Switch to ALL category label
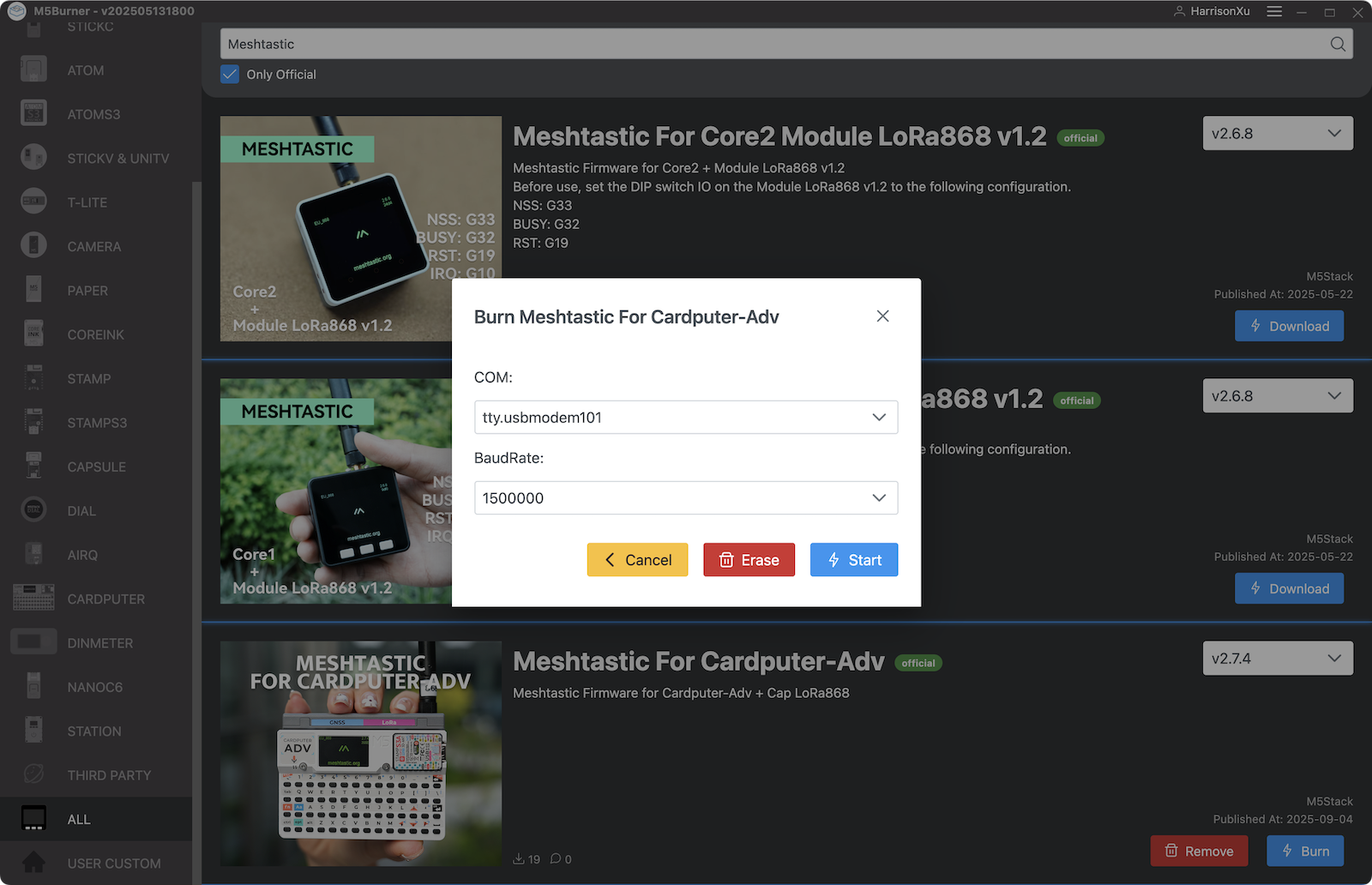The height and width of the screenshot is (885, 1372). (79, 819)
